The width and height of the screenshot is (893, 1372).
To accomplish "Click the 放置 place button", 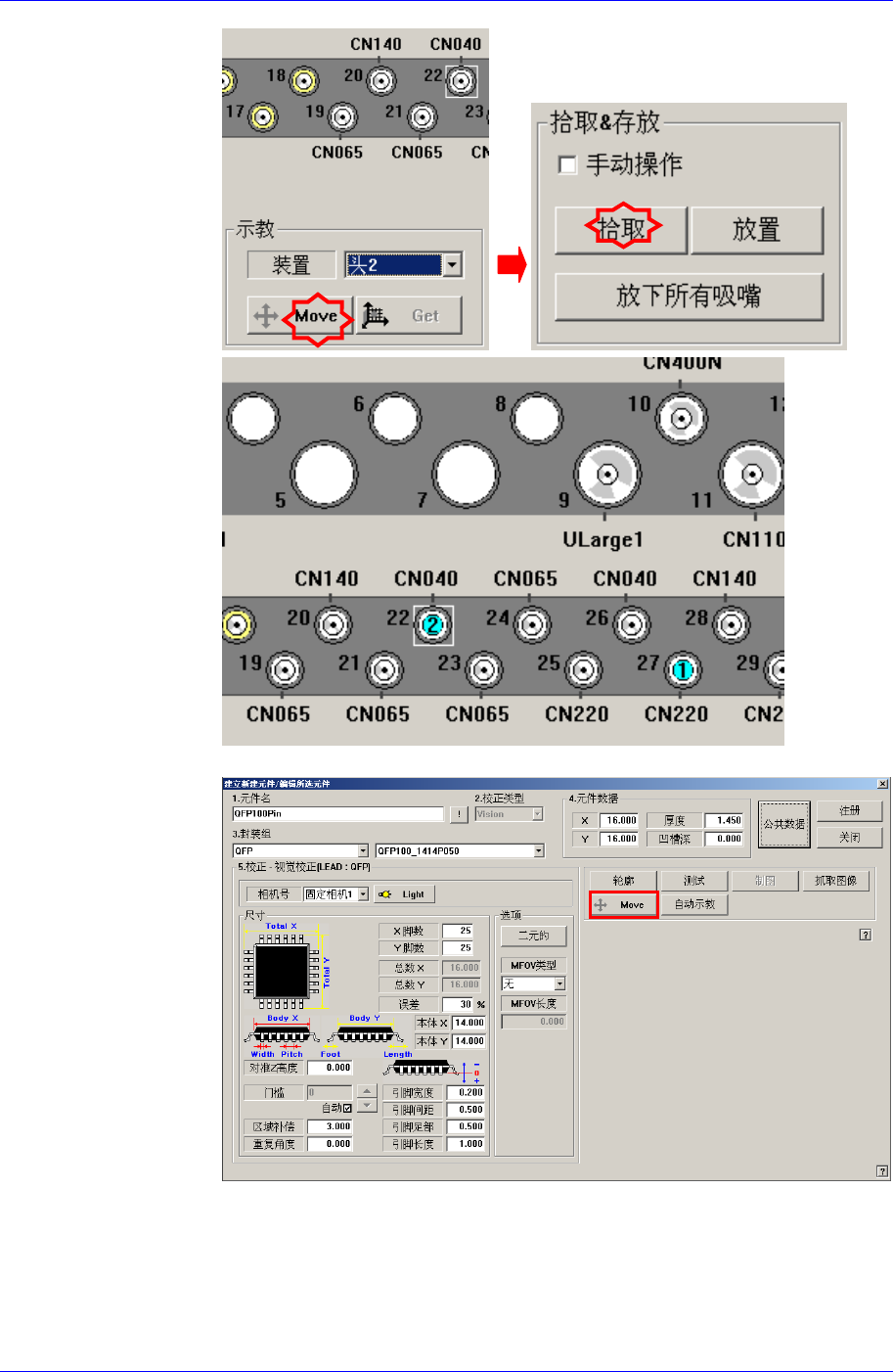I will pyautogui.click(x=757, y=230).
